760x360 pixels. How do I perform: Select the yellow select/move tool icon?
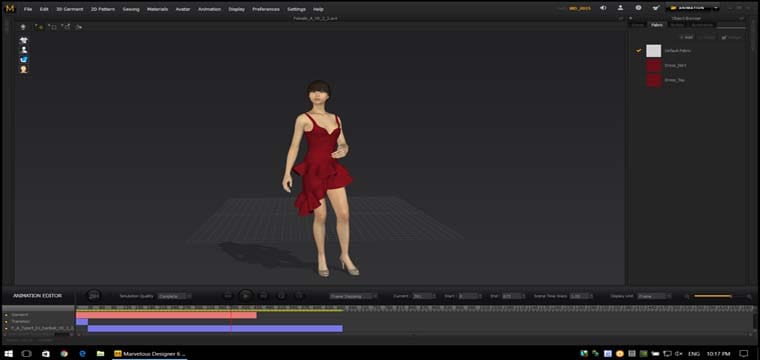pyautogui.click(x=39, y=27)
